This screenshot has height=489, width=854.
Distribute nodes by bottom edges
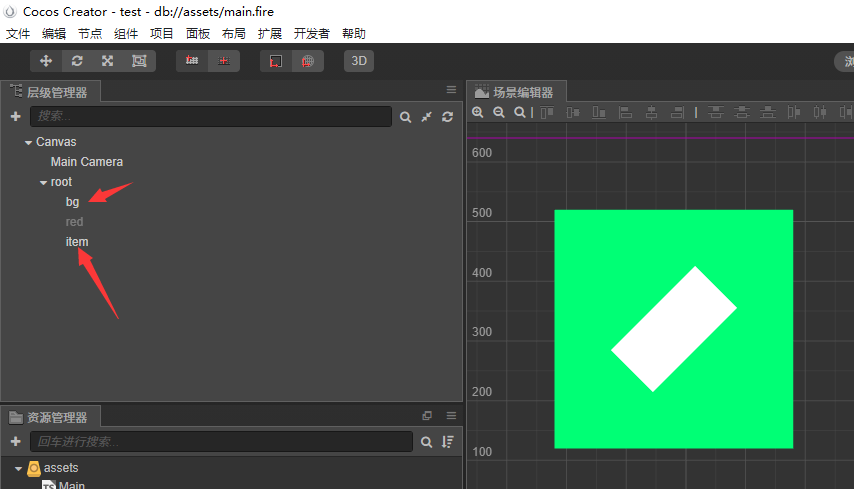click(768, 112)
